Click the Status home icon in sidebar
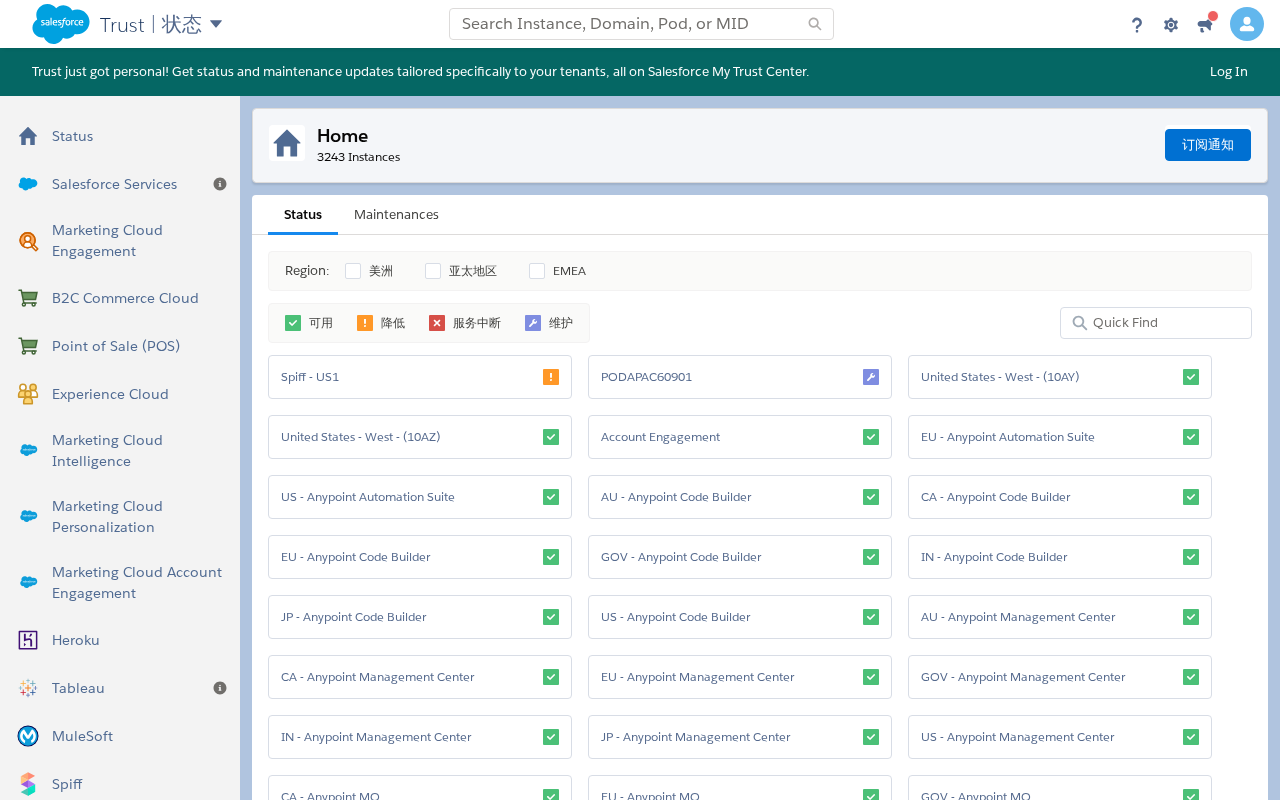This screenshot has width=1280, height=800. pos(28,136)
